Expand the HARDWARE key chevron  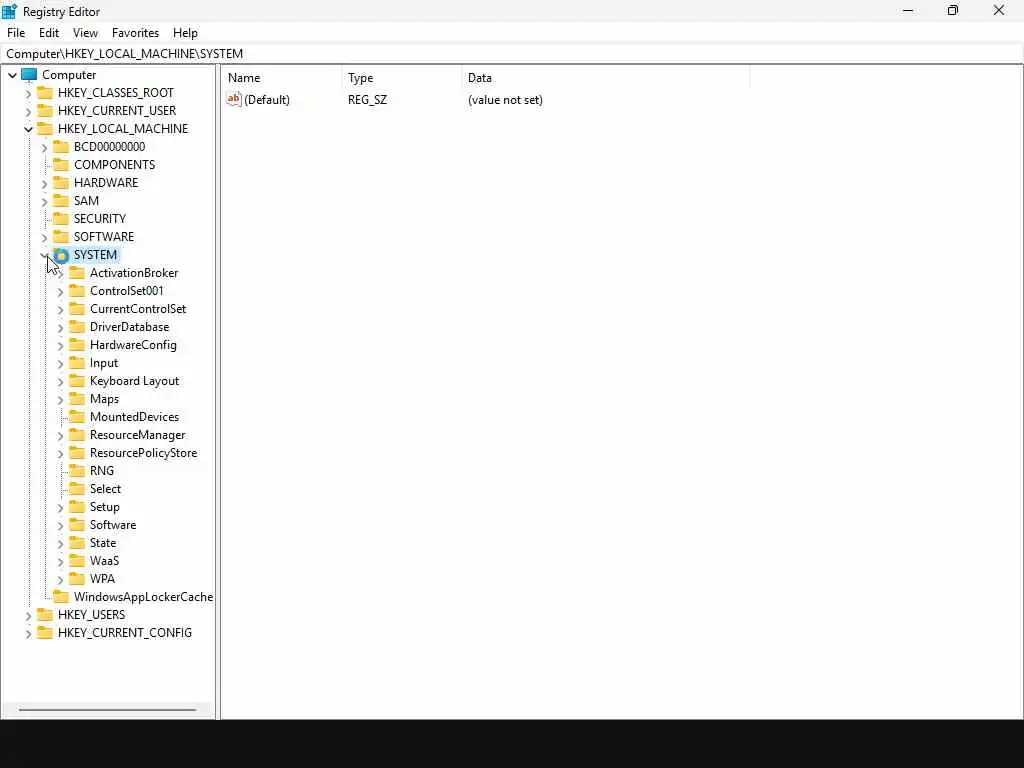tap(44, 184)
